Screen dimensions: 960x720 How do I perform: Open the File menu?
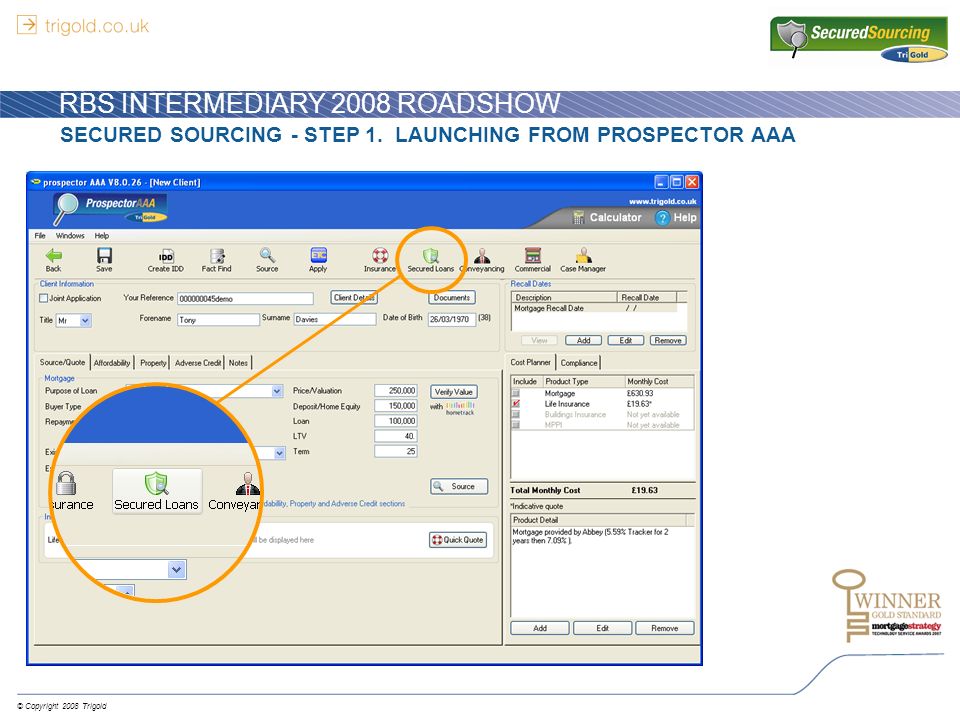click(x=40, y=236)
